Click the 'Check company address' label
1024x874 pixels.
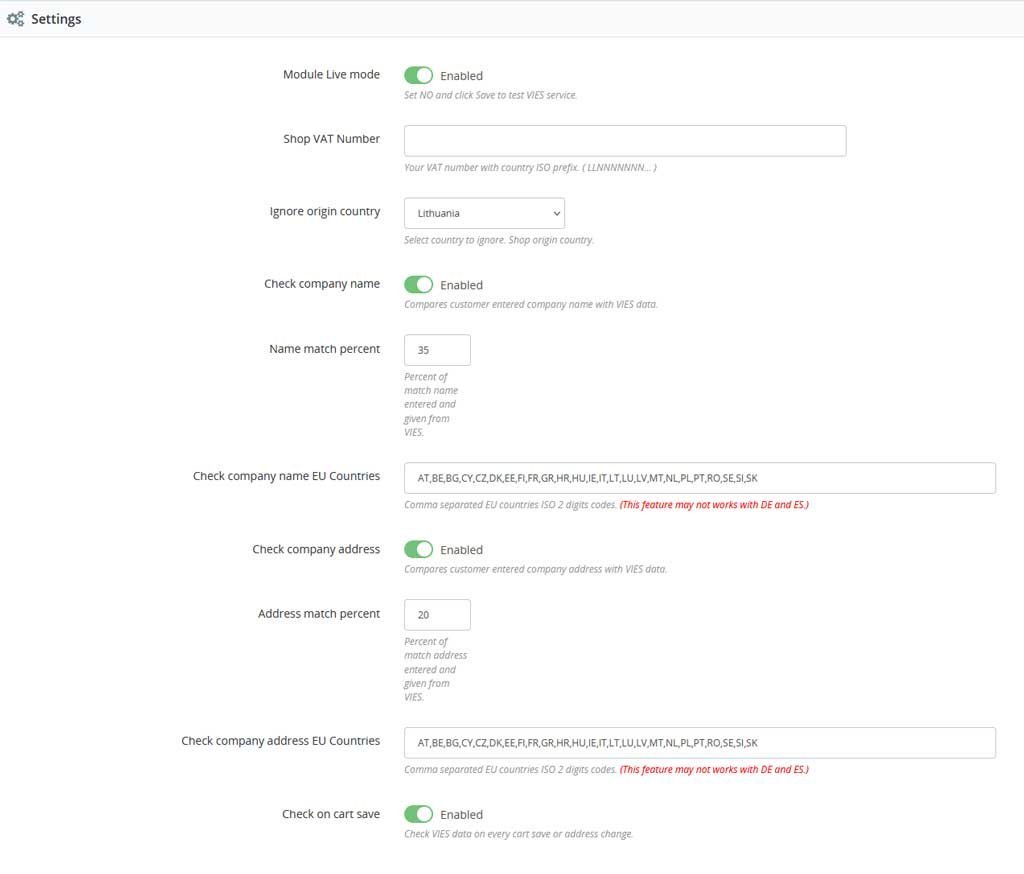(316, 549)
